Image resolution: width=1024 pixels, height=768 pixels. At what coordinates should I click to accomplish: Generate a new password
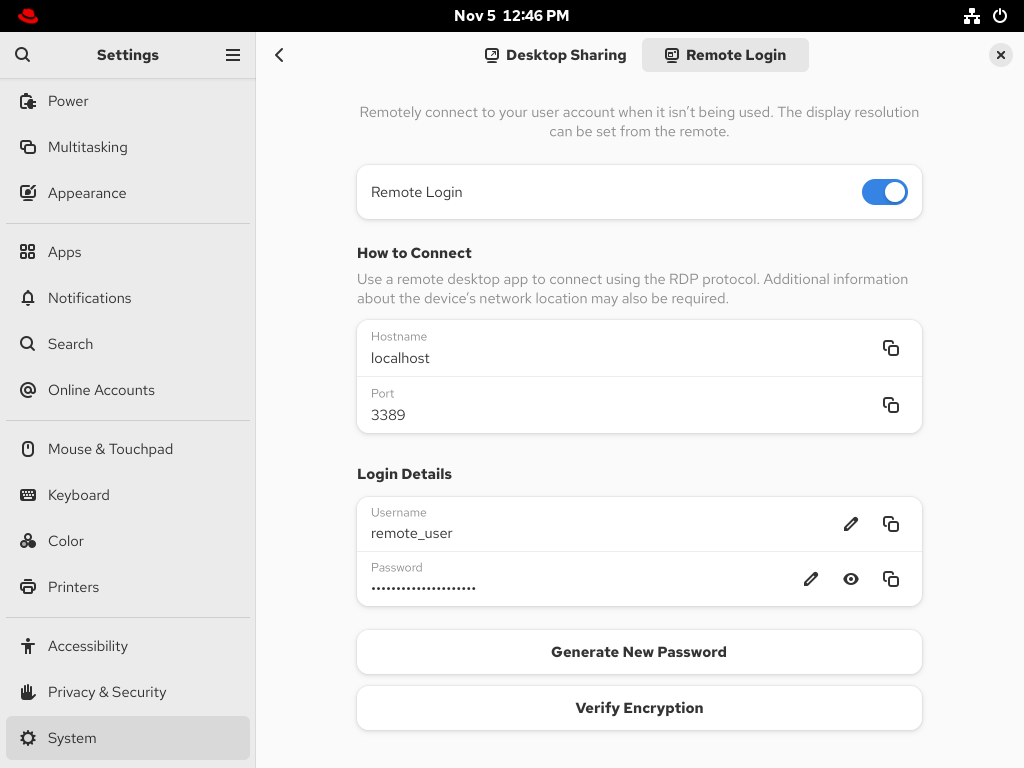(639, 651)
